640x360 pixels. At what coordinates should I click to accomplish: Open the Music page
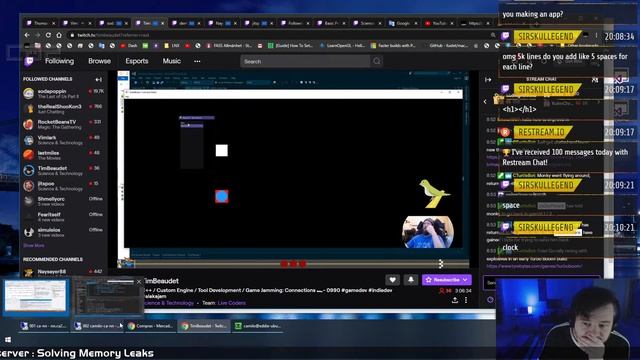[171, 61]
